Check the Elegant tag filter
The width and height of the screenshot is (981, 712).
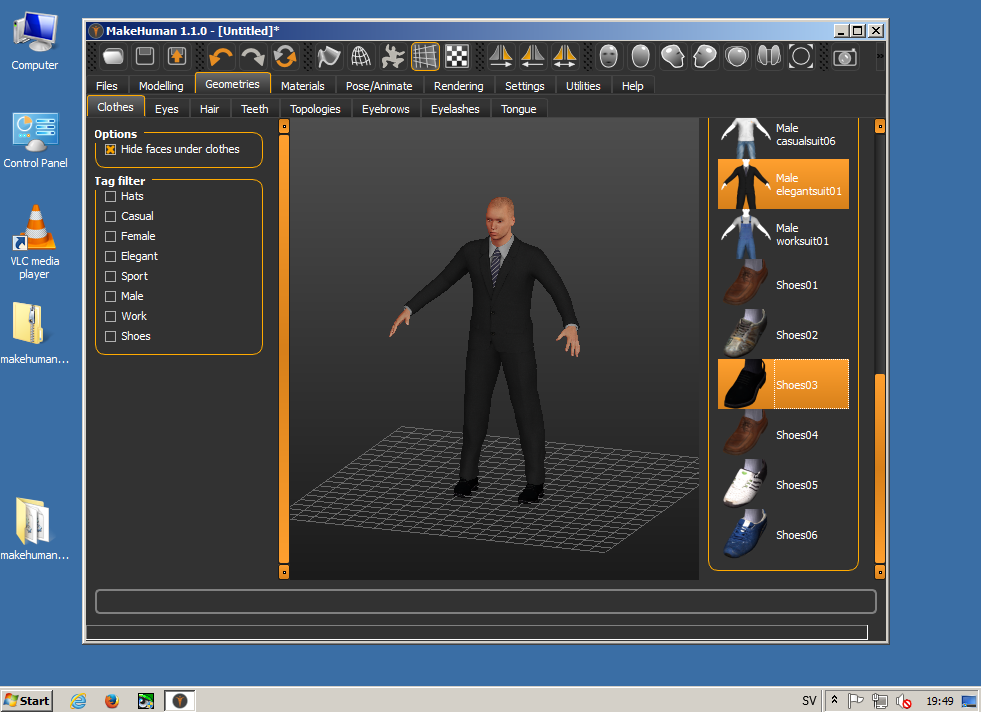pos(111,256)
